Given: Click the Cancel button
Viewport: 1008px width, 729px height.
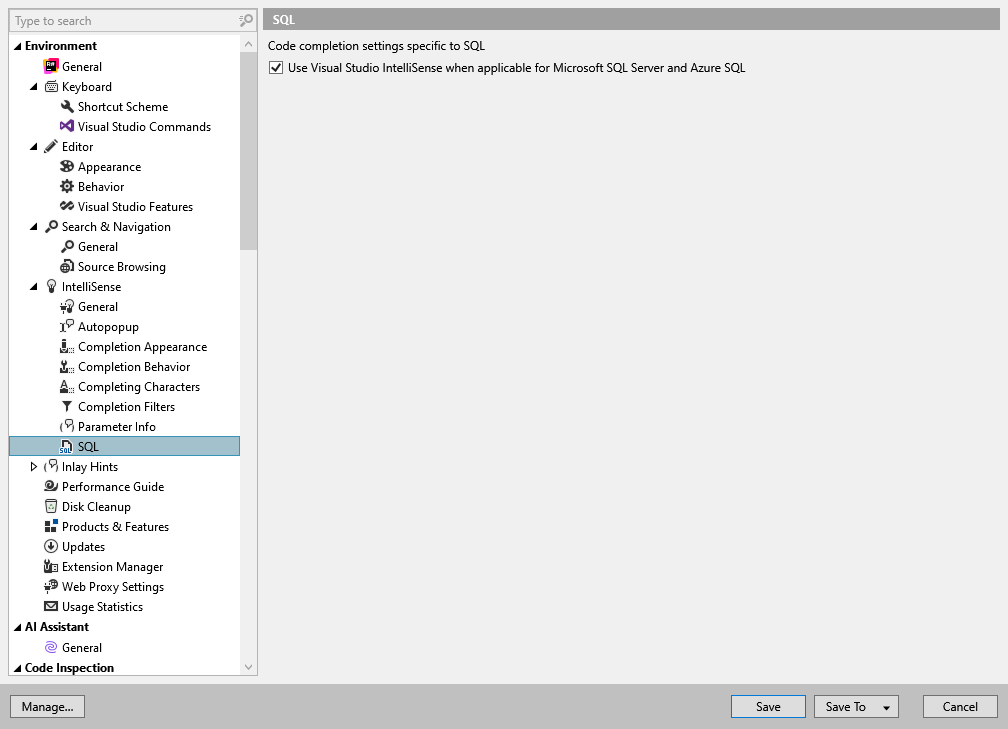Looking at the screenshot, I should (x=959, y=706).
